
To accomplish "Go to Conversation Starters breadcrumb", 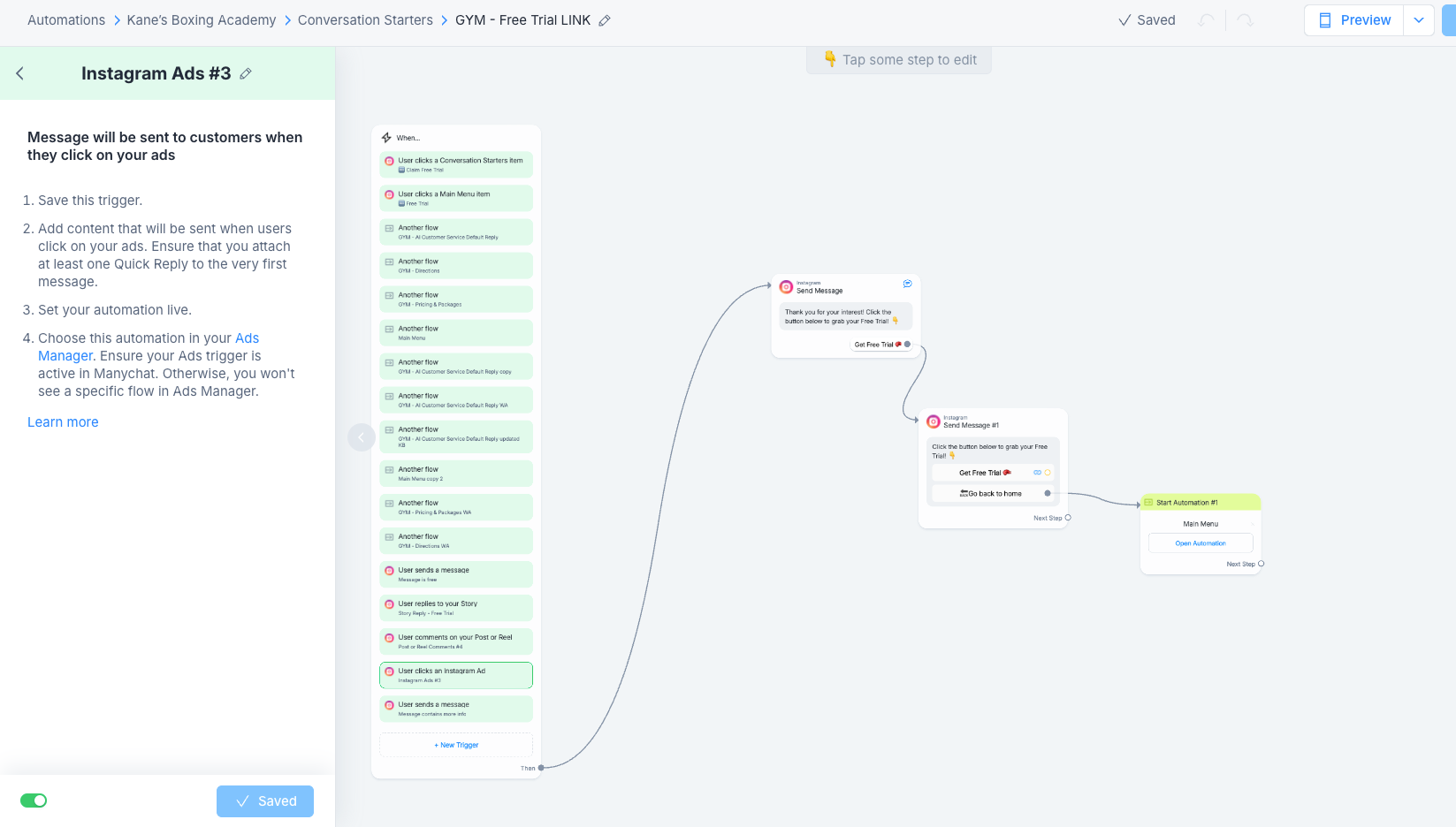I will point(365,20).
